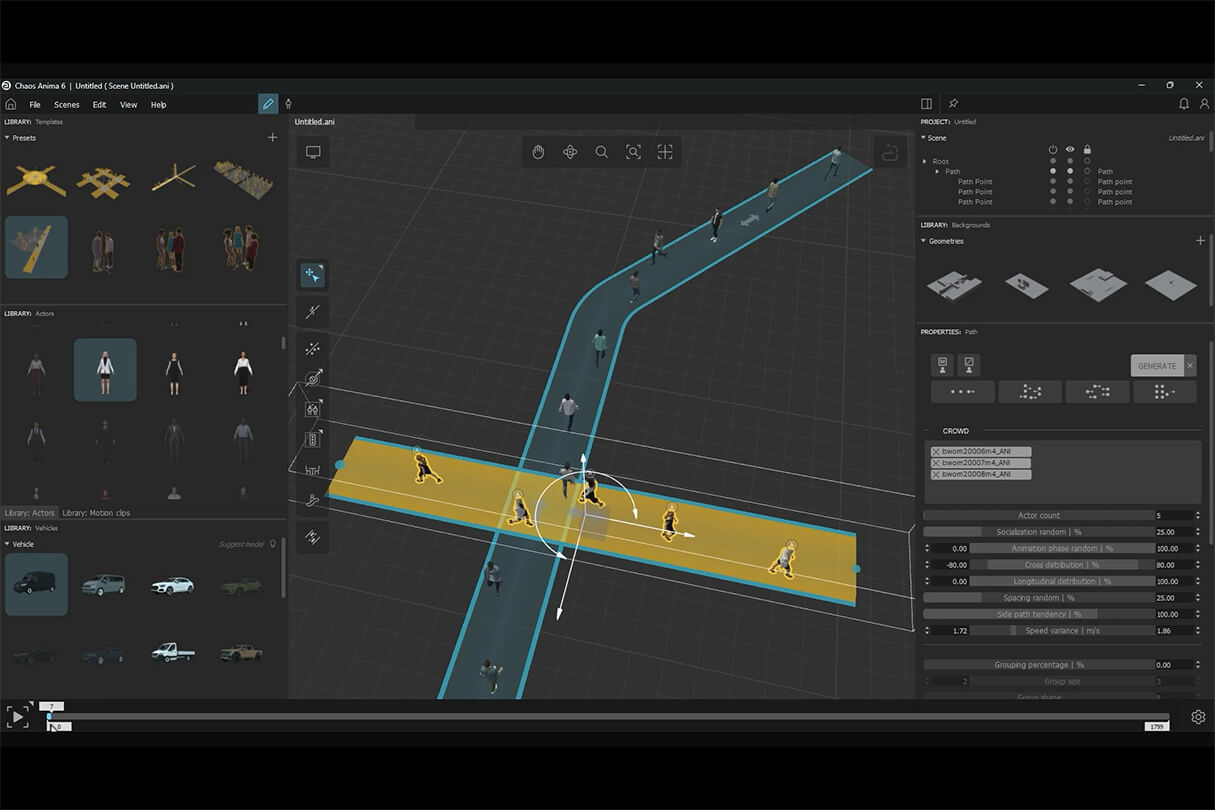Click the frame-all fit view icon
Viewport: 1215px width, 810px height.
(x=665, y=152)
